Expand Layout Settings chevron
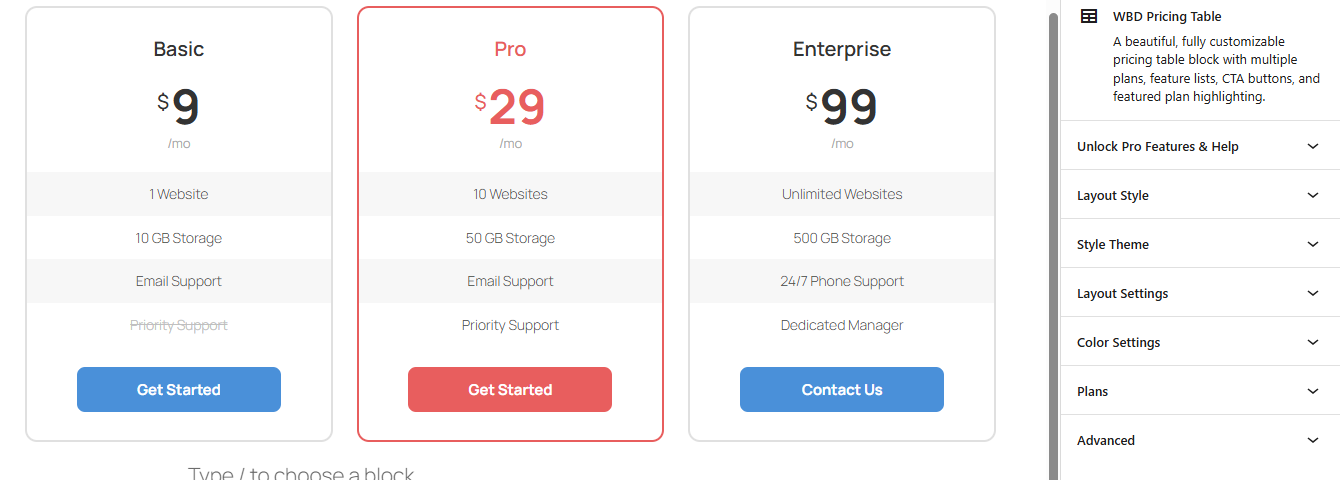Image resolution: width=1340 pixels, height=480 pixels. click(x=1313, y=293)
